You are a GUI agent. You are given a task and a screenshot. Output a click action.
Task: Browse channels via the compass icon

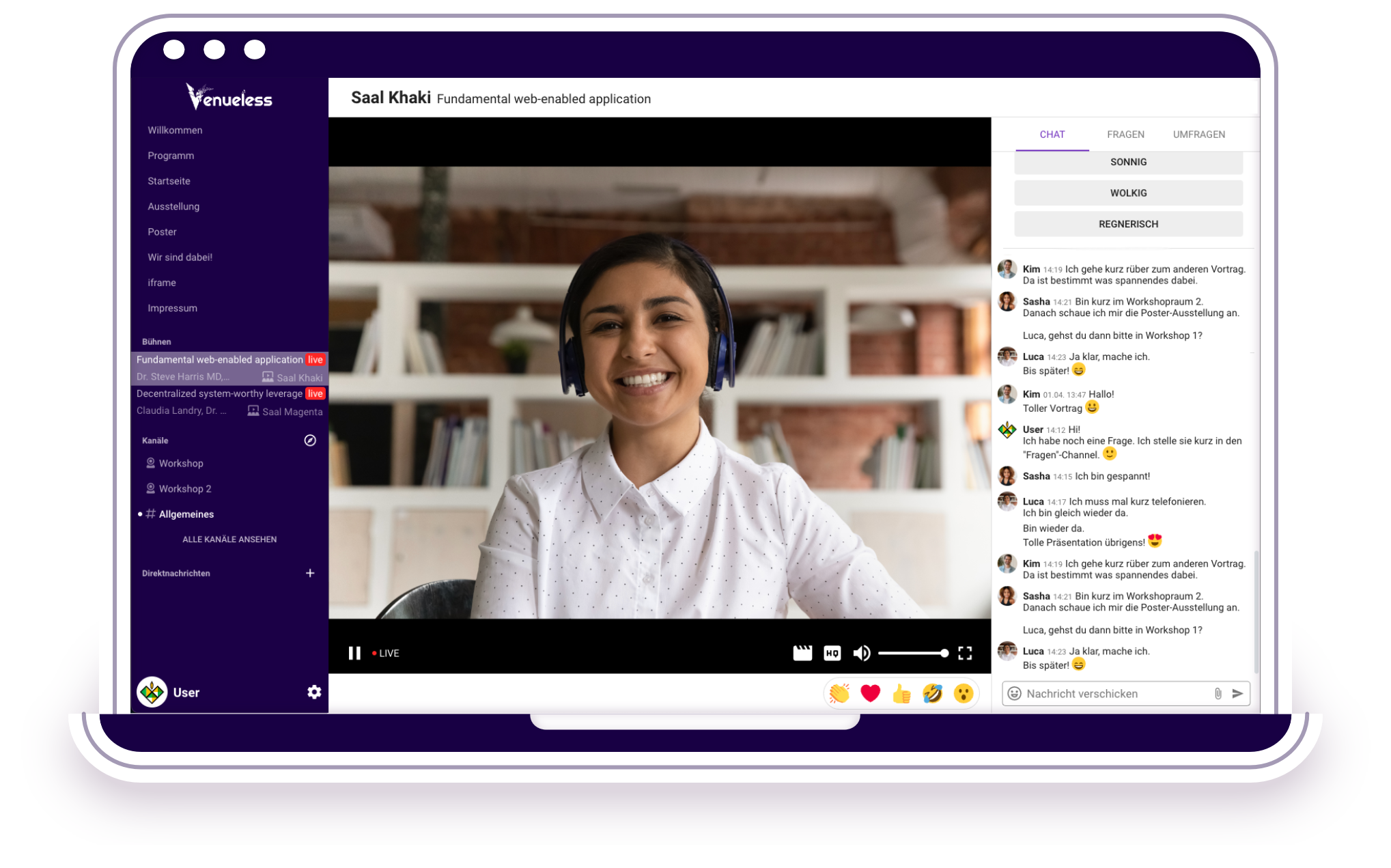[310, 440]
